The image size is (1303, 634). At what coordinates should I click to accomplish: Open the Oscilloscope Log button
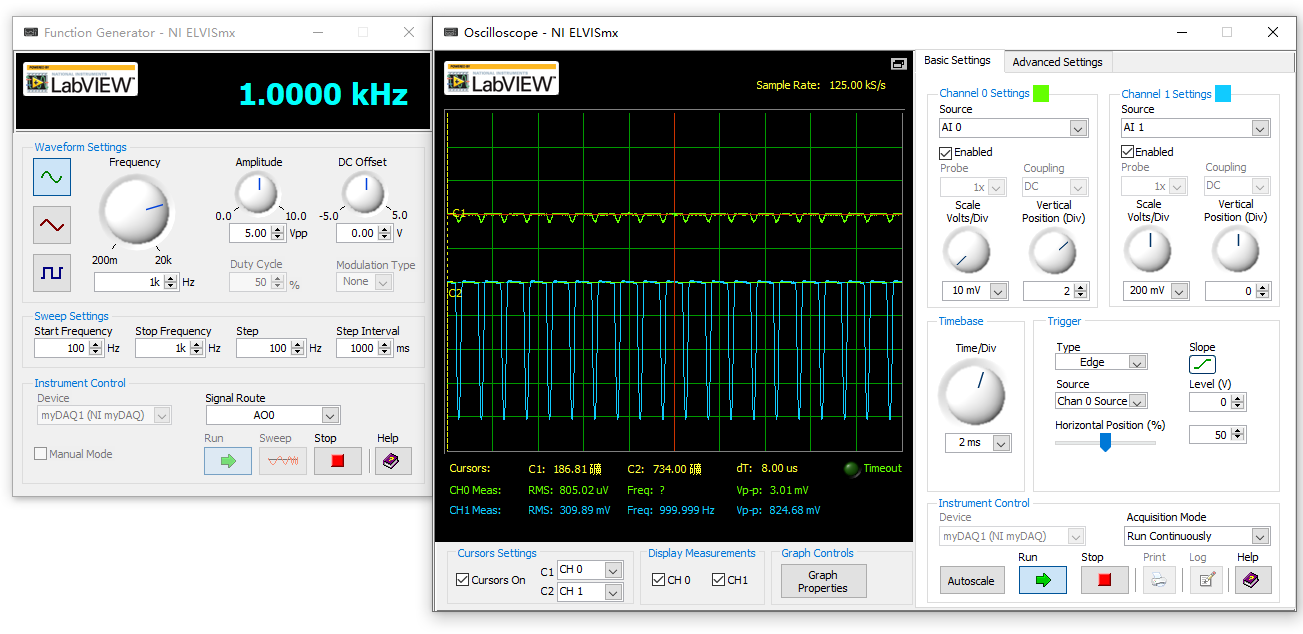[1206, 580]
